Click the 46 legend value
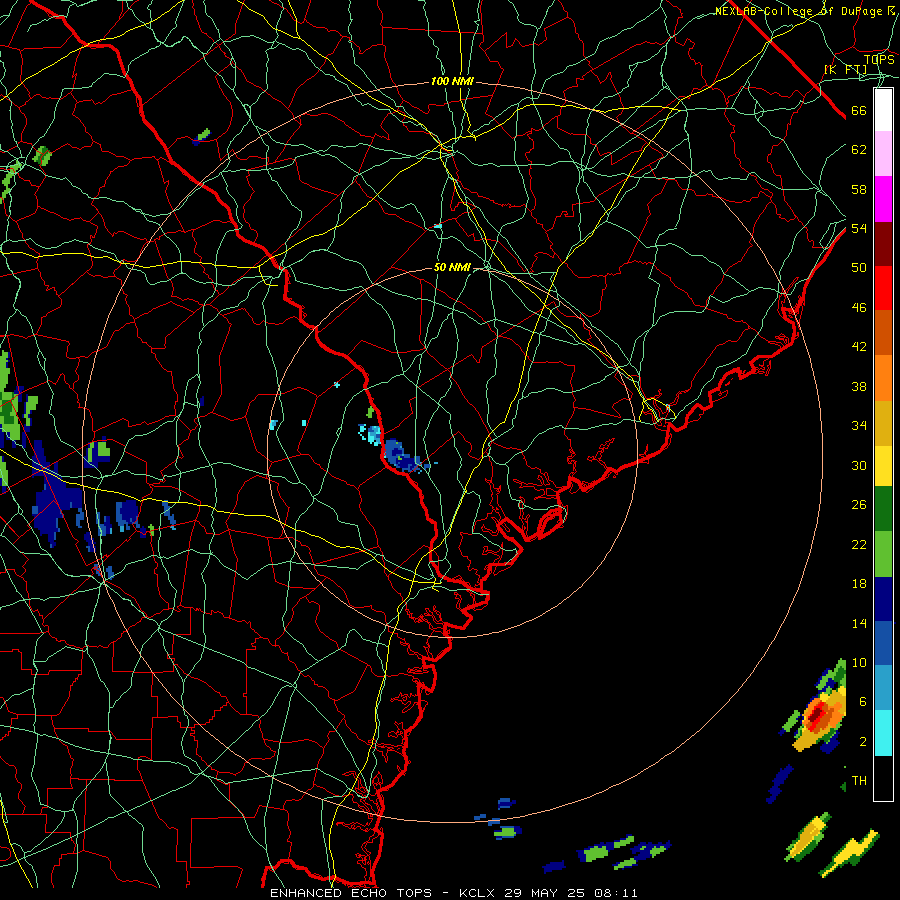Screen dimensions: 900x900 (x=859, y=308)
